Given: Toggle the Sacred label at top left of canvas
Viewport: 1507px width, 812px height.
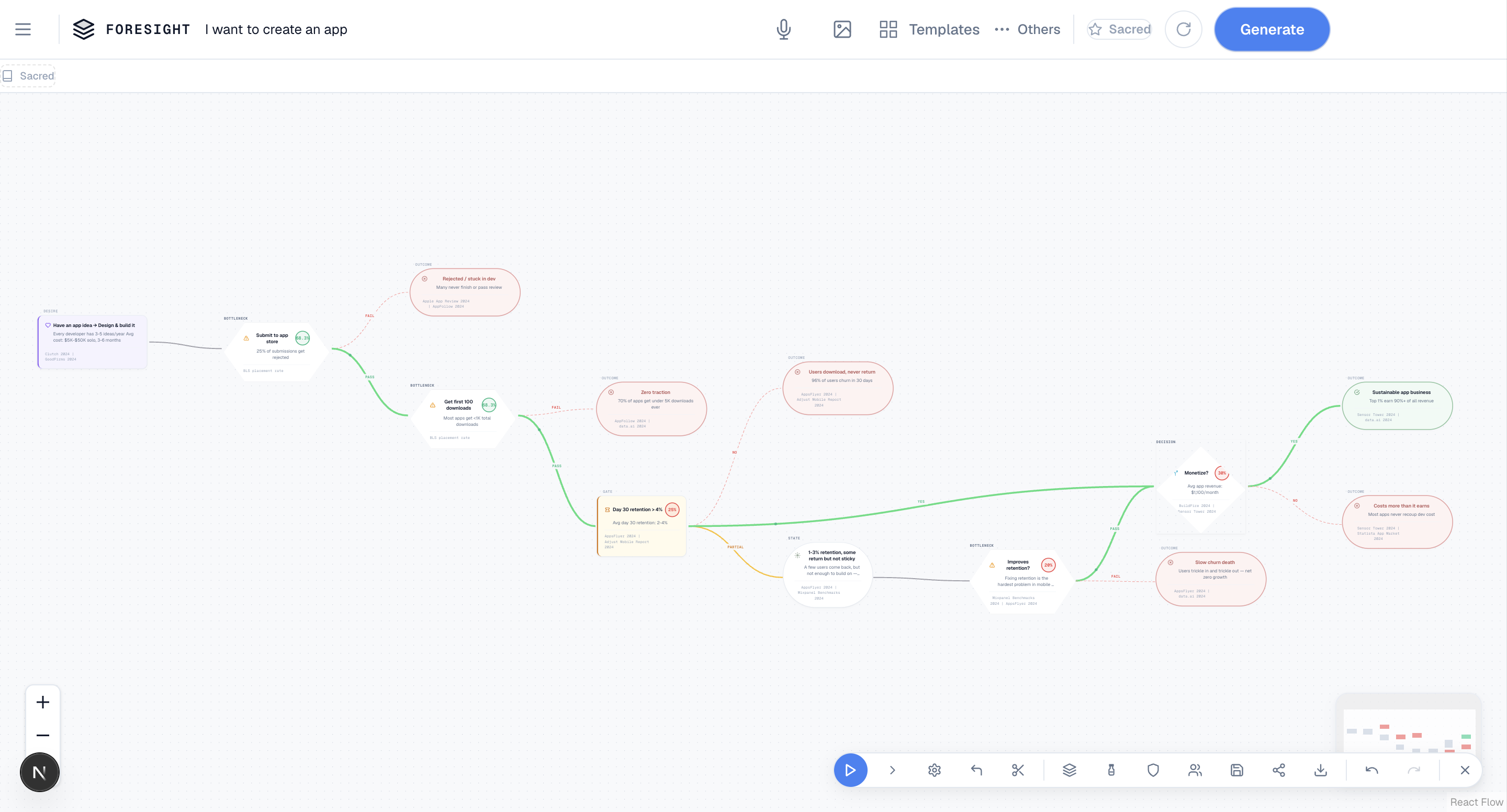Looking at the screenshot, I should (x=28, y=75).
